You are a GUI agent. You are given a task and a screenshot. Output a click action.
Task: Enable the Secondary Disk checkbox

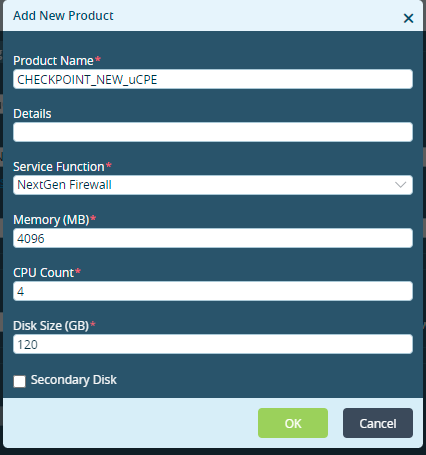pos(19,381)
